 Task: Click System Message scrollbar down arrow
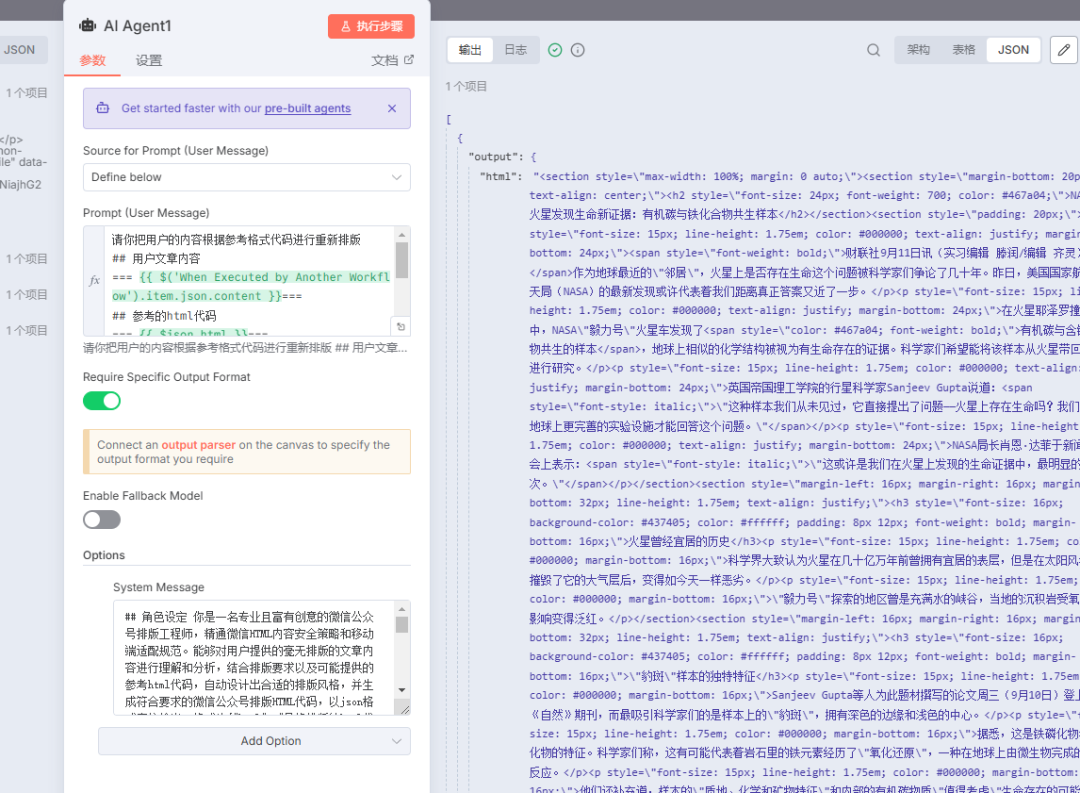point(402,690)
